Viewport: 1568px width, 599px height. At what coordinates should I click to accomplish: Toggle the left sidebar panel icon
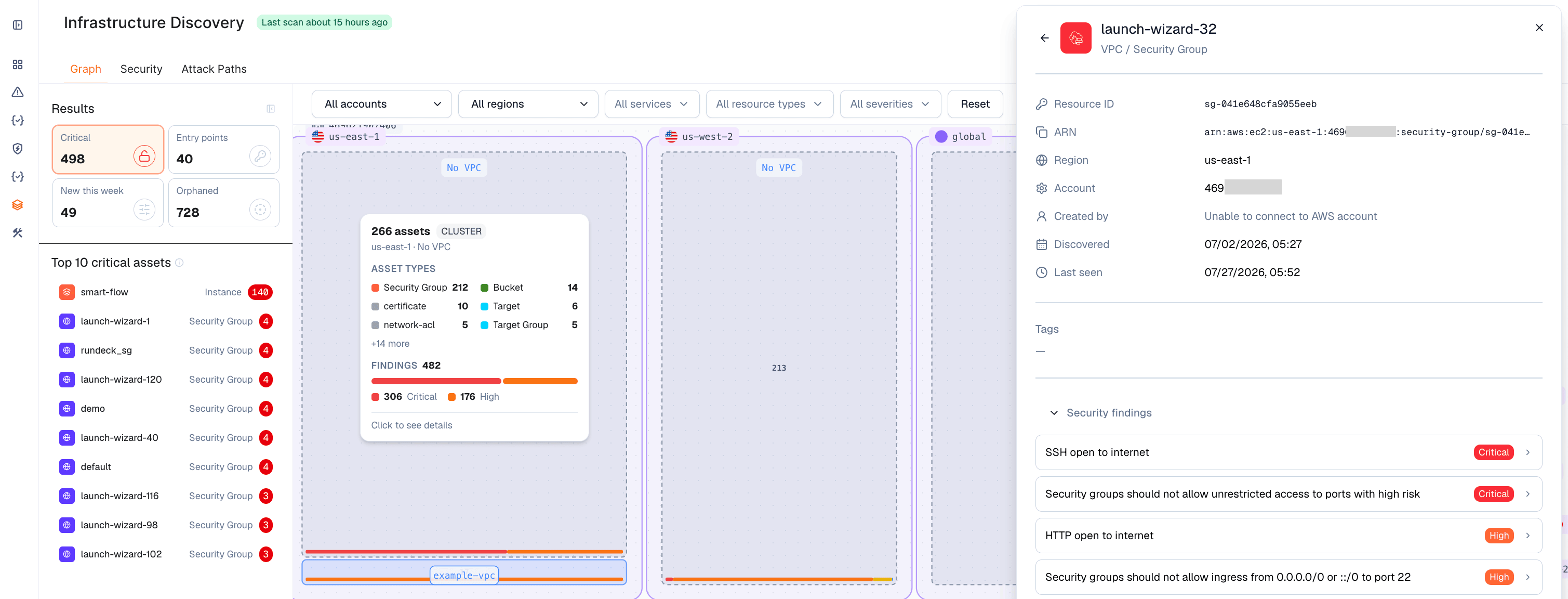click(x=18, y=25)
